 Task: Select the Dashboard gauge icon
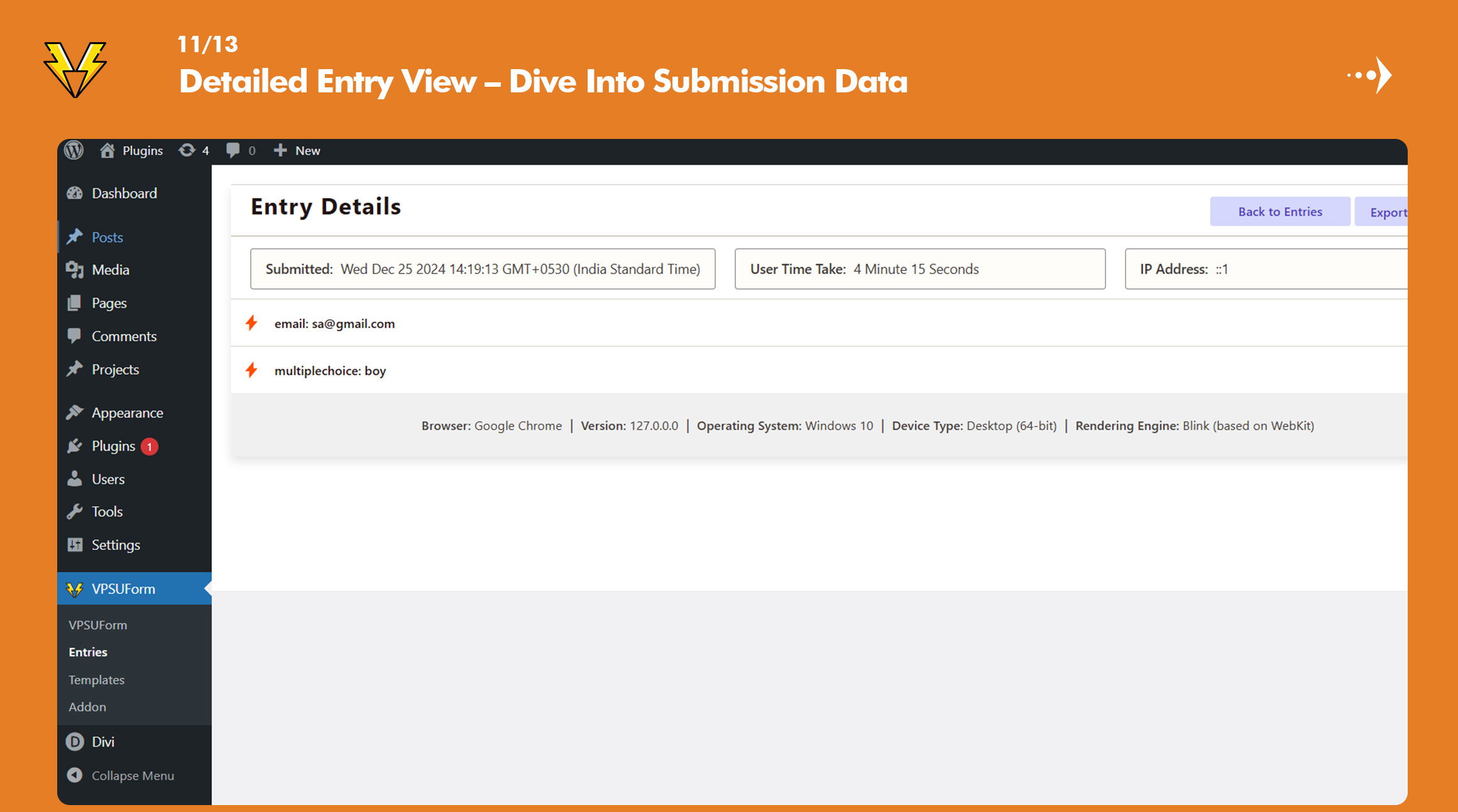75,193
